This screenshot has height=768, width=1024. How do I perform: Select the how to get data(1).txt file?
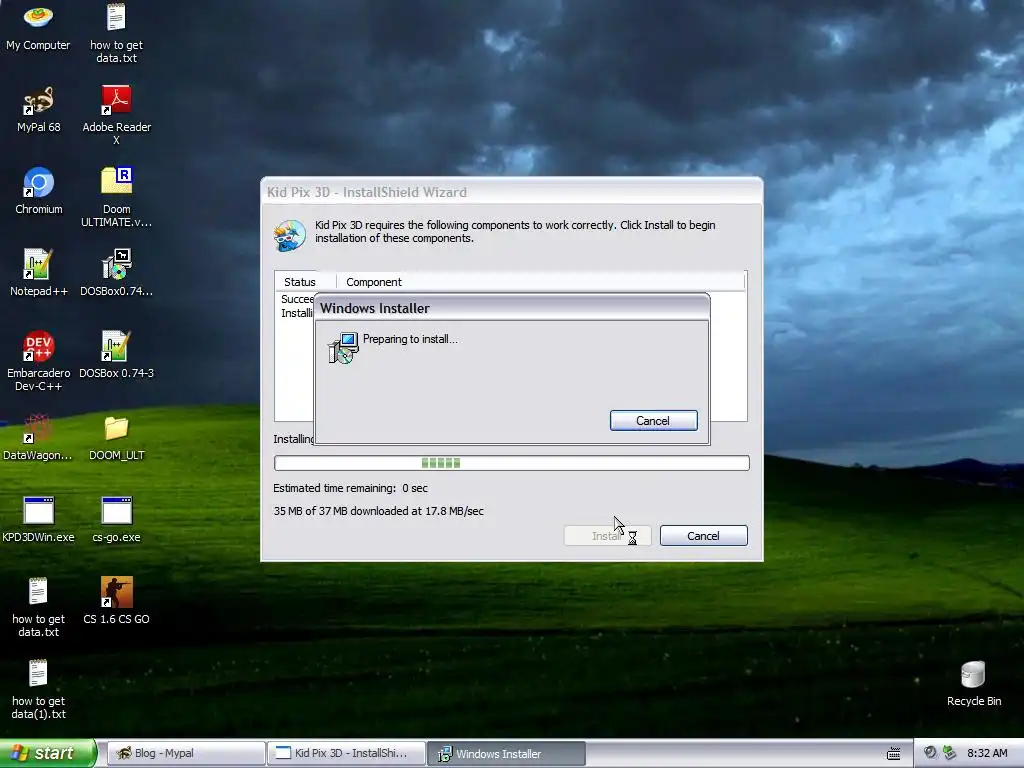(38, 690)
